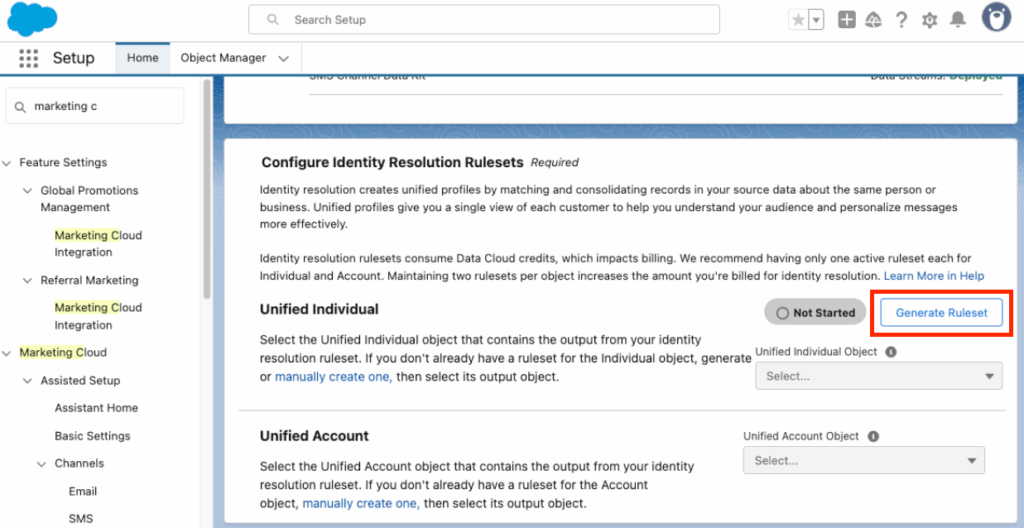1024x528 pixels.
Task: Switch to the Home tab
Action: click(142, 58)
